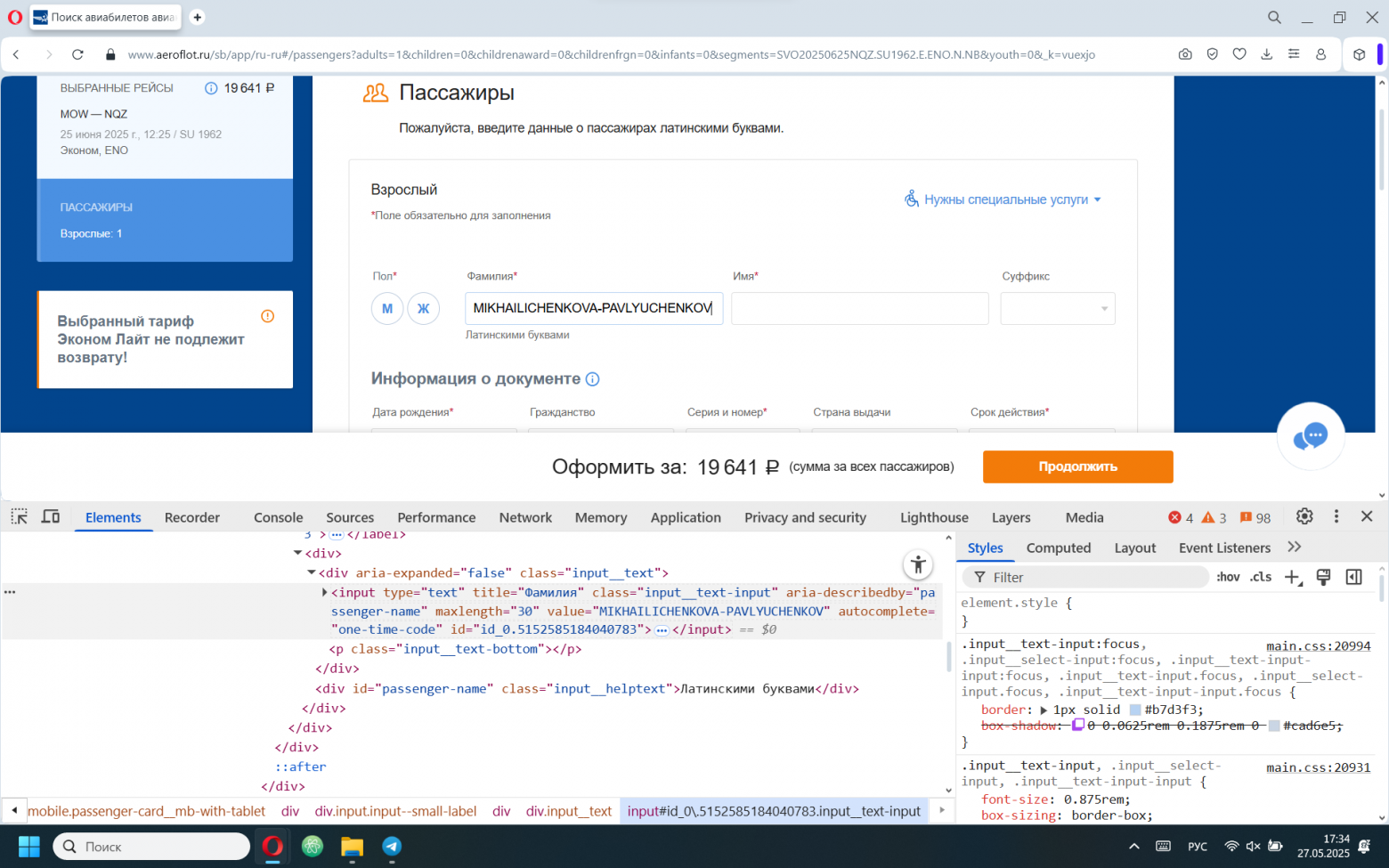Image resolution: width=1389 pixels, height=868 pixels.
Task: Click the accessibility person icon in the DOM tree
Action: pos(918,564)
